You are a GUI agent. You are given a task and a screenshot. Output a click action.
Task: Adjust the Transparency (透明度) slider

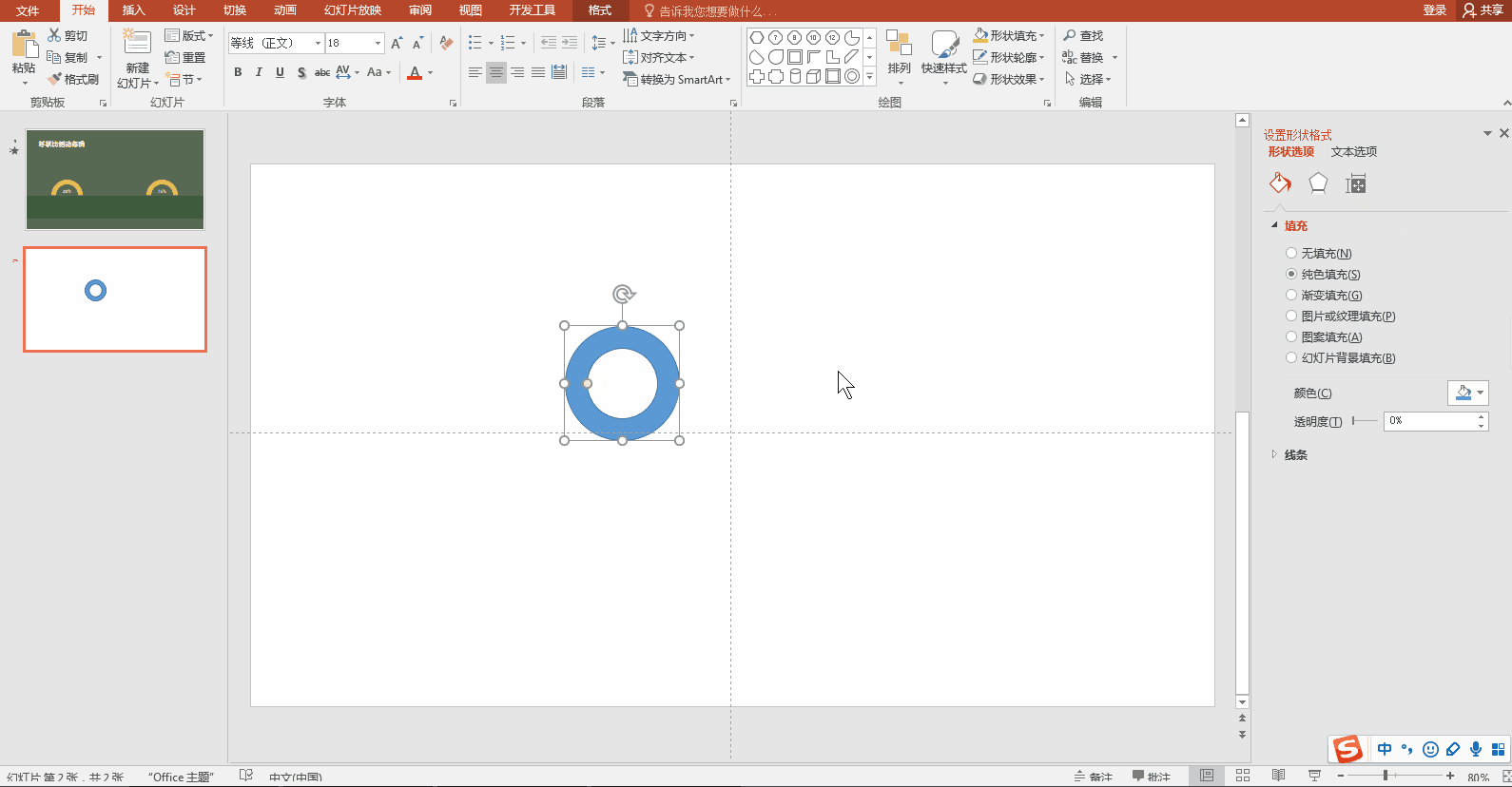coord(1364,421)
